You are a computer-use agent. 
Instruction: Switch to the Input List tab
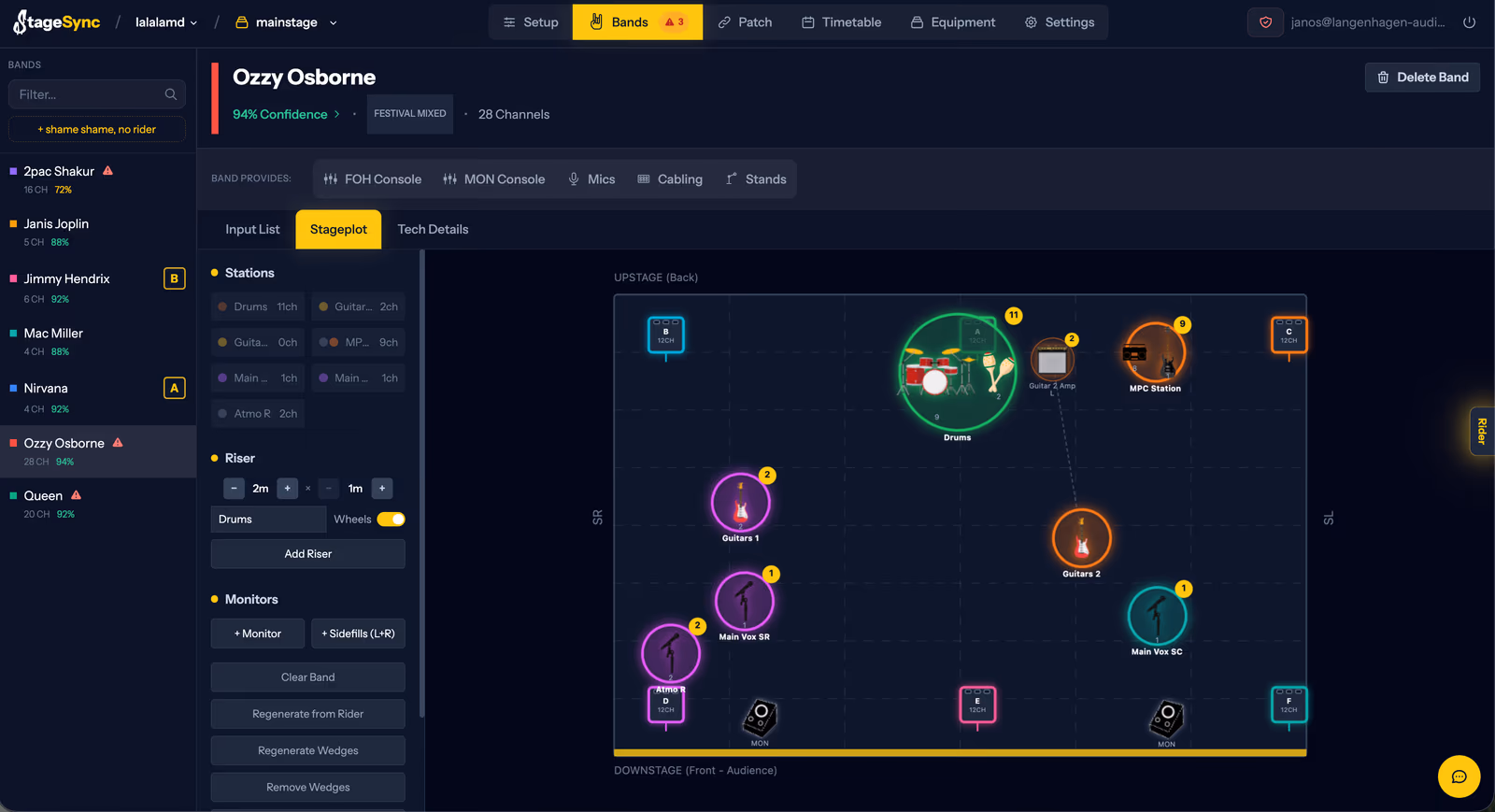click(252, 230)
